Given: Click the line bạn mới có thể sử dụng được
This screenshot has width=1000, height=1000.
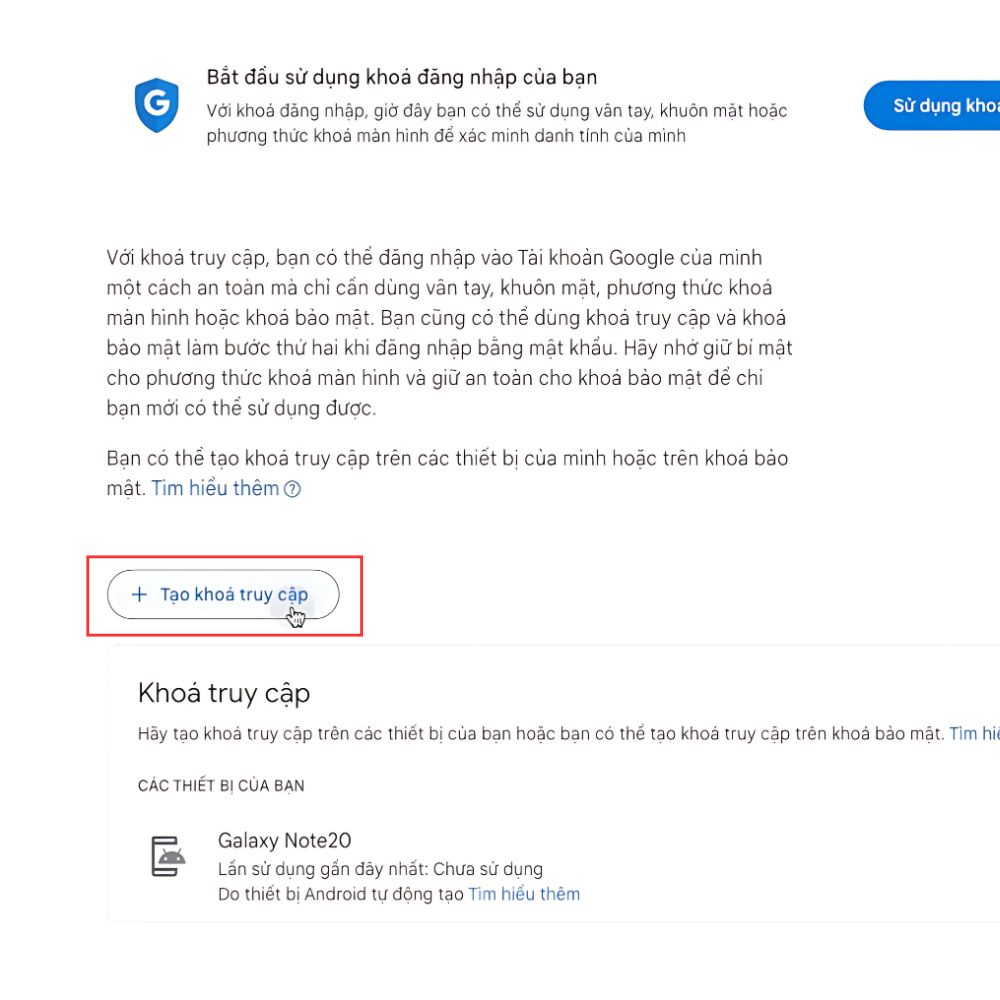Looking at the screenshot, I should click(x=242, y=408).
